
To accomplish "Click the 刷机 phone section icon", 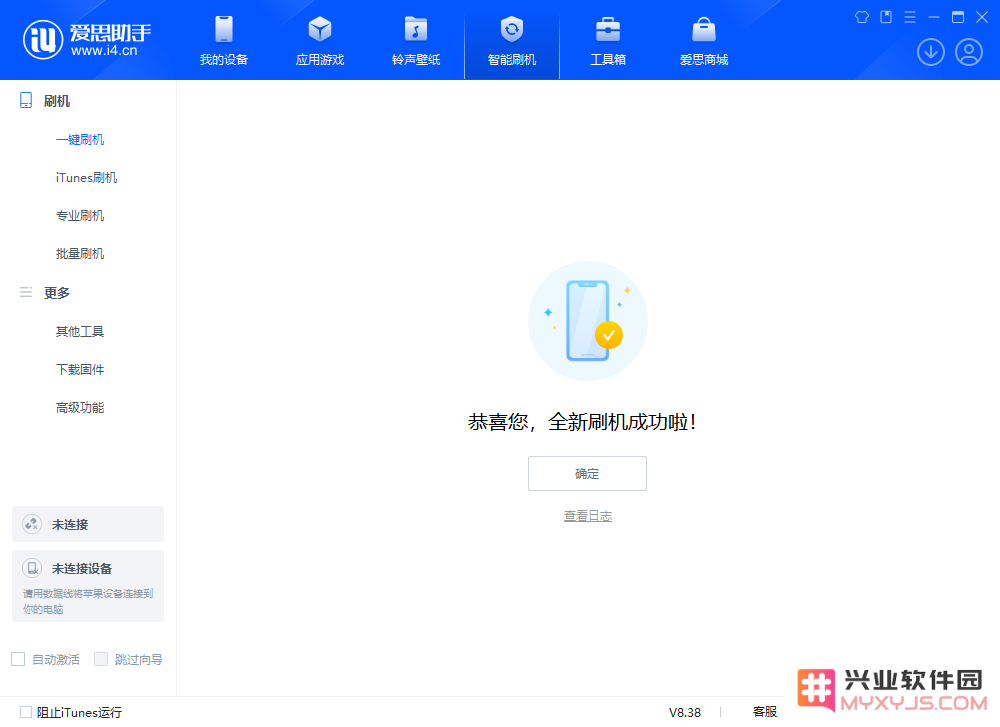I will click(x=26, y=100).
